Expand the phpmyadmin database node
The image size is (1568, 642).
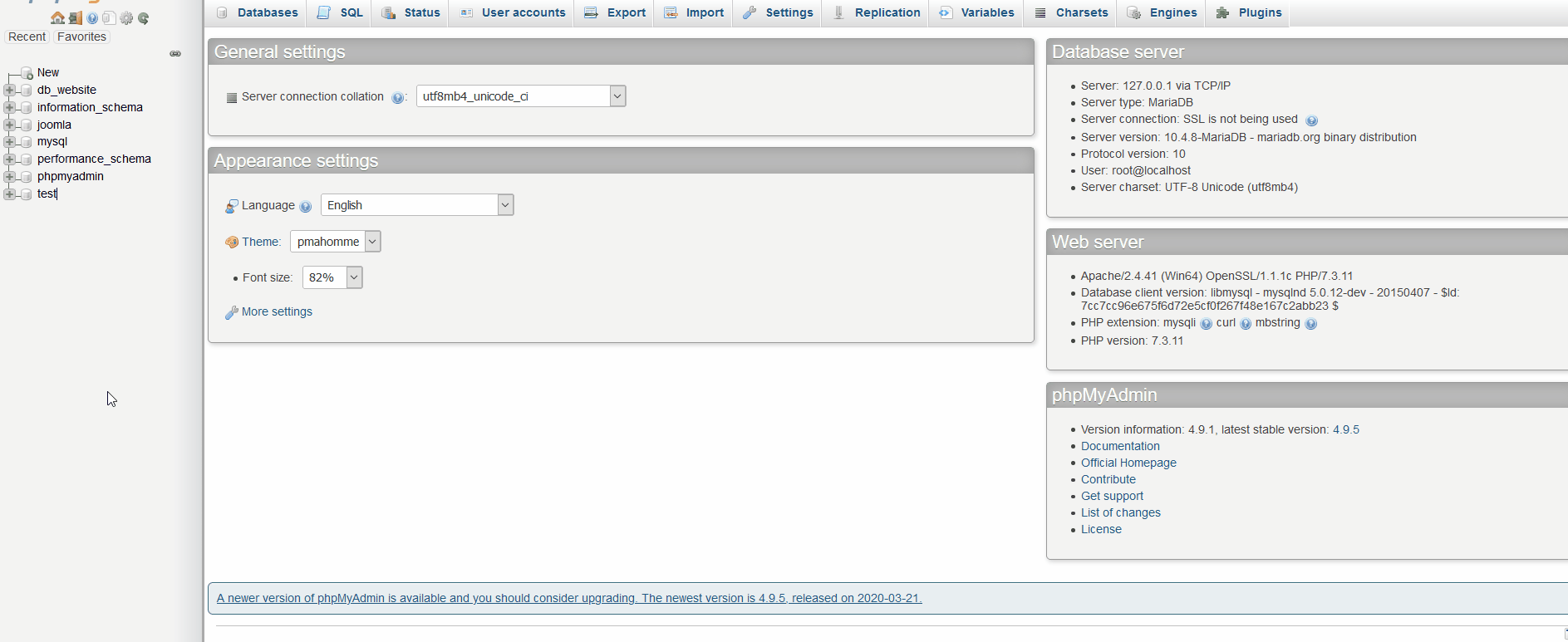pyautogui.click(x=9, y=176)
